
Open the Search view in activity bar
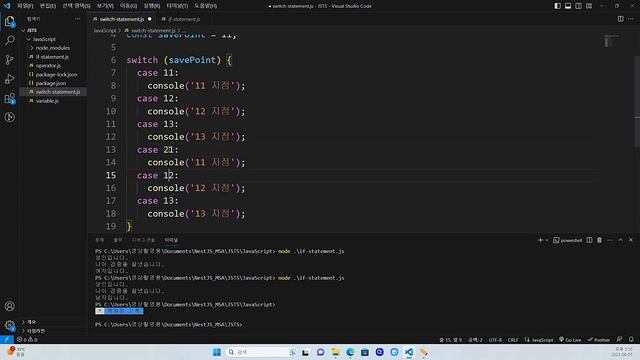coord(9,40)
